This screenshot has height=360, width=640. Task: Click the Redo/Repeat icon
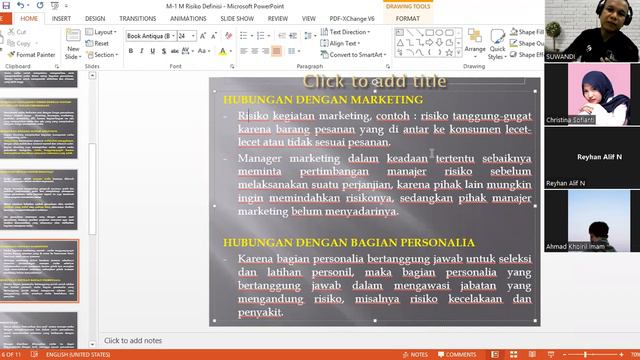(40, 5)
